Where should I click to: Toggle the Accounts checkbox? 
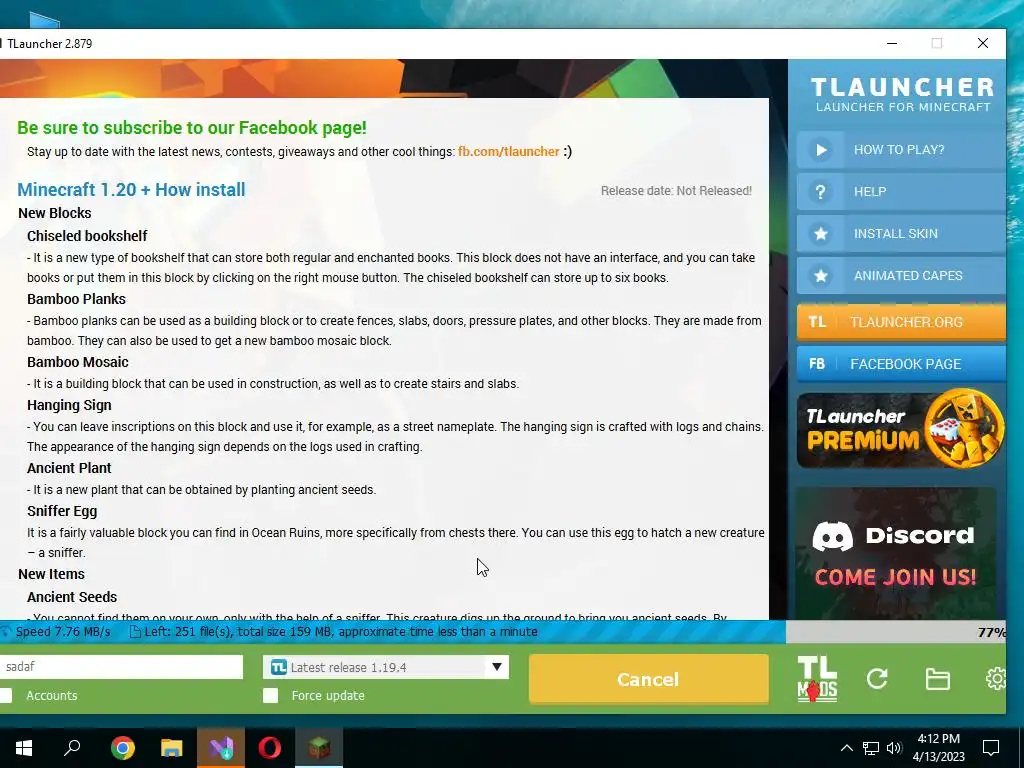click(x=6, y=696)
